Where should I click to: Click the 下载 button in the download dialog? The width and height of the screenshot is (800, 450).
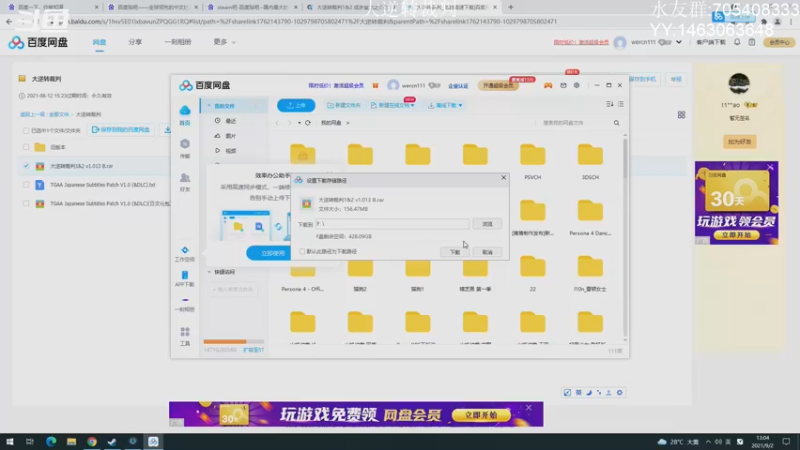pos(455,252)
